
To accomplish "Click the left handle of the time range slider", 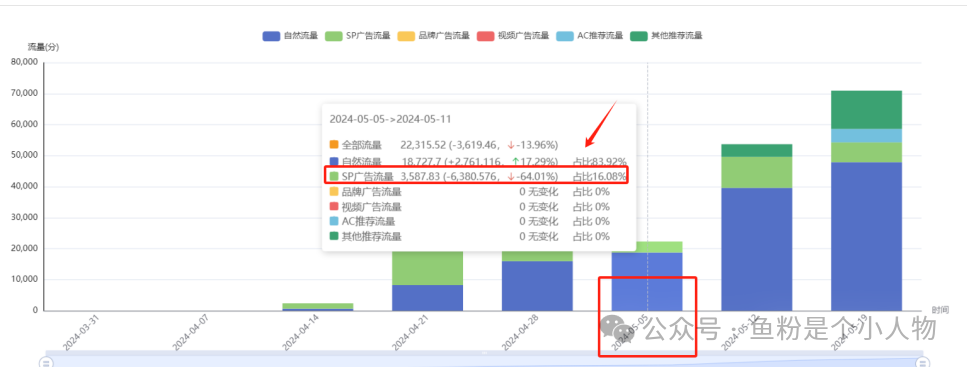I will point(46,362).
